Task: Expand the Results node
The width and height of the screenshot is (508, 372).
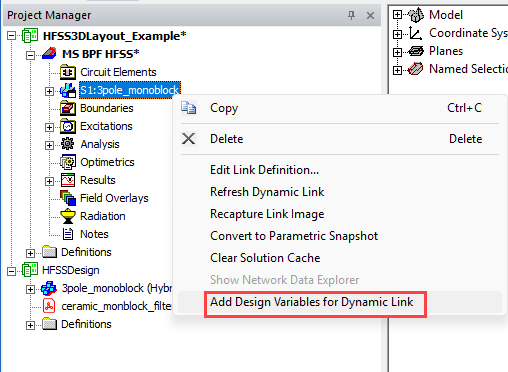Action: coord(49,181)
